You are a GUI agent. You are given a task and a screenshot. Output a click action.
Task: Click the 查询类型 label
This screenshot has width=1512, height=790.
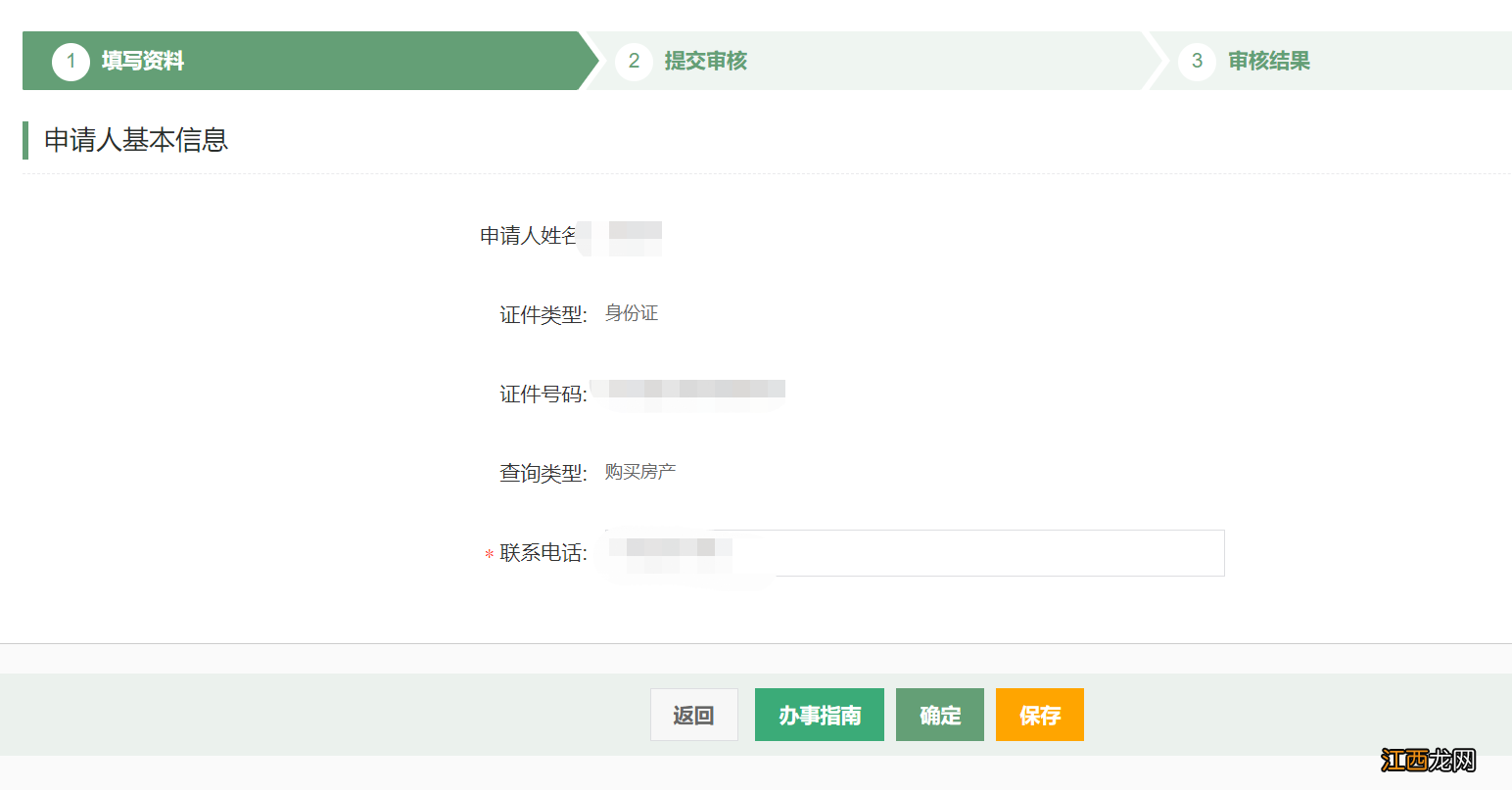click(x=543, y=474)
